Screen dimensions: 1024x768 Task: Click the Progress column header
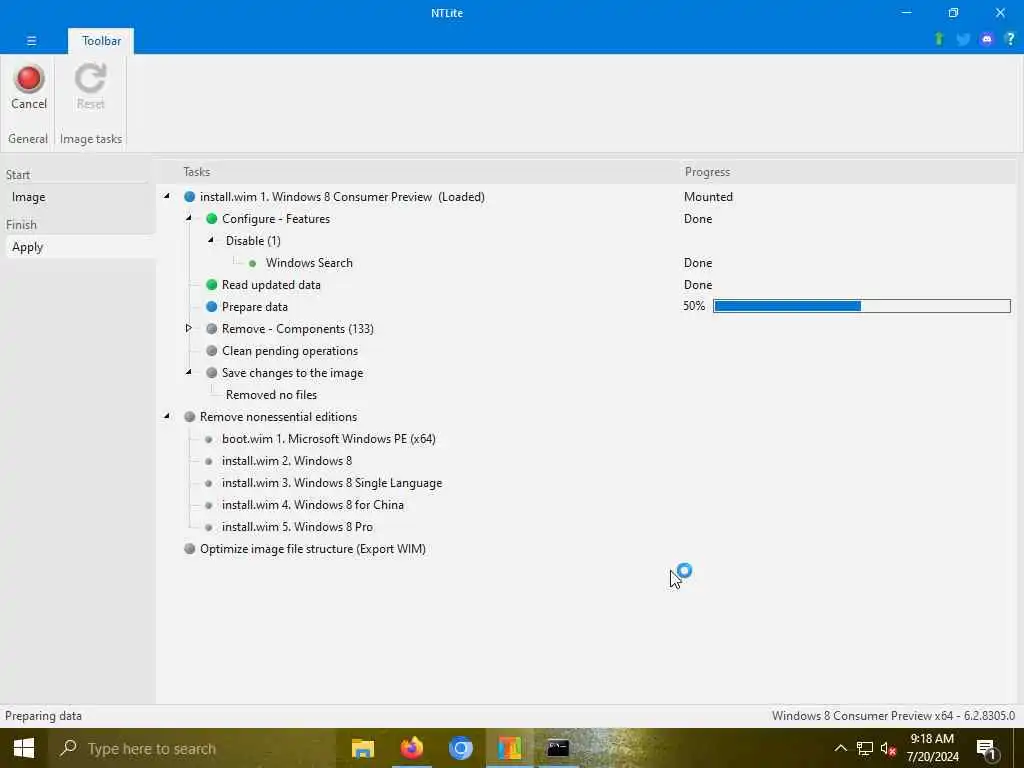click(x=707, y=172)
